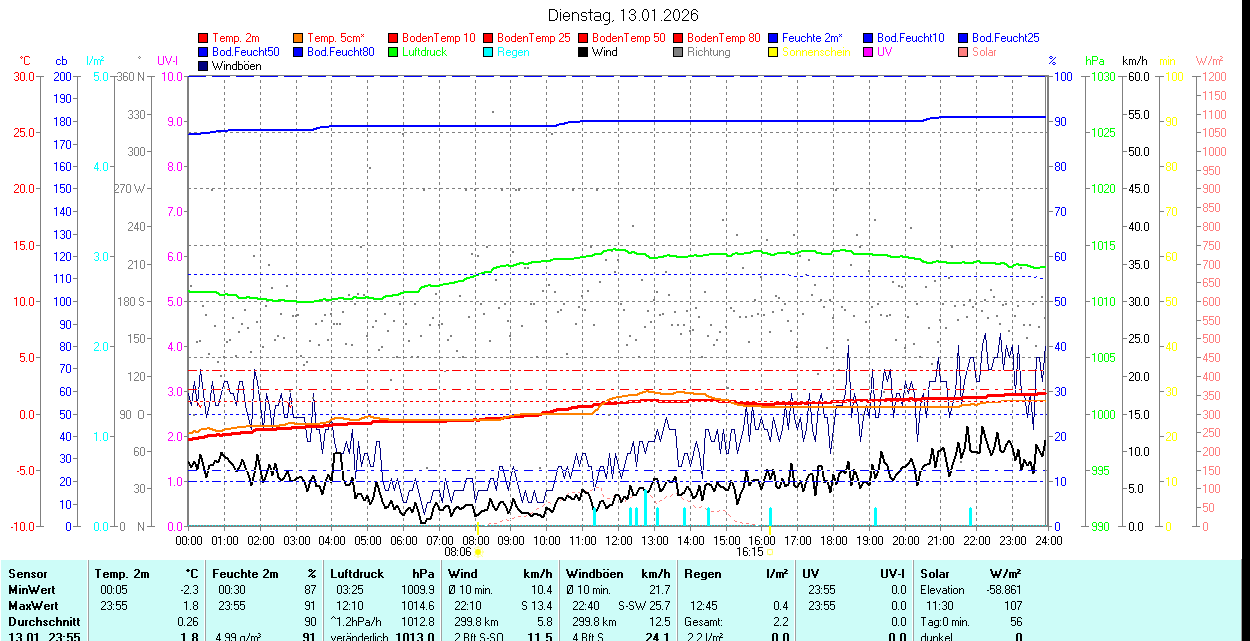Click the Solar legend label

[984, 52]
